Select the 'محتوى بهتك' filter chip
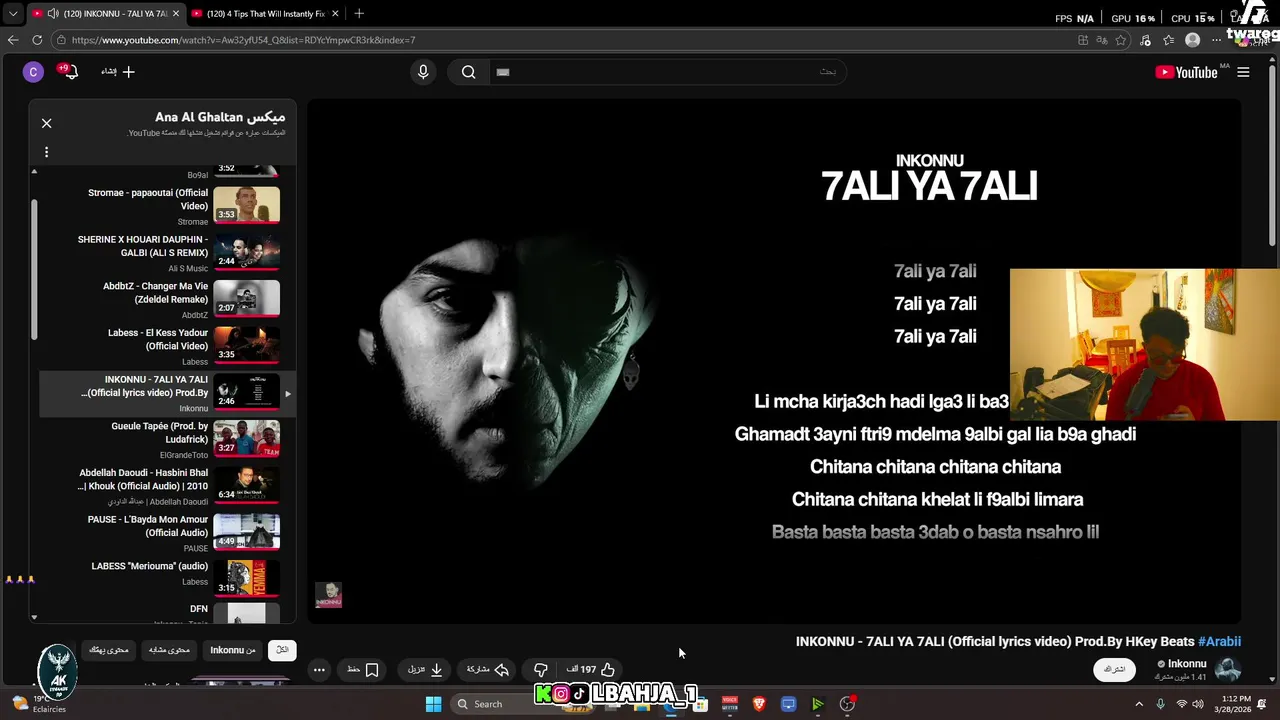 [x=109, y=650]
